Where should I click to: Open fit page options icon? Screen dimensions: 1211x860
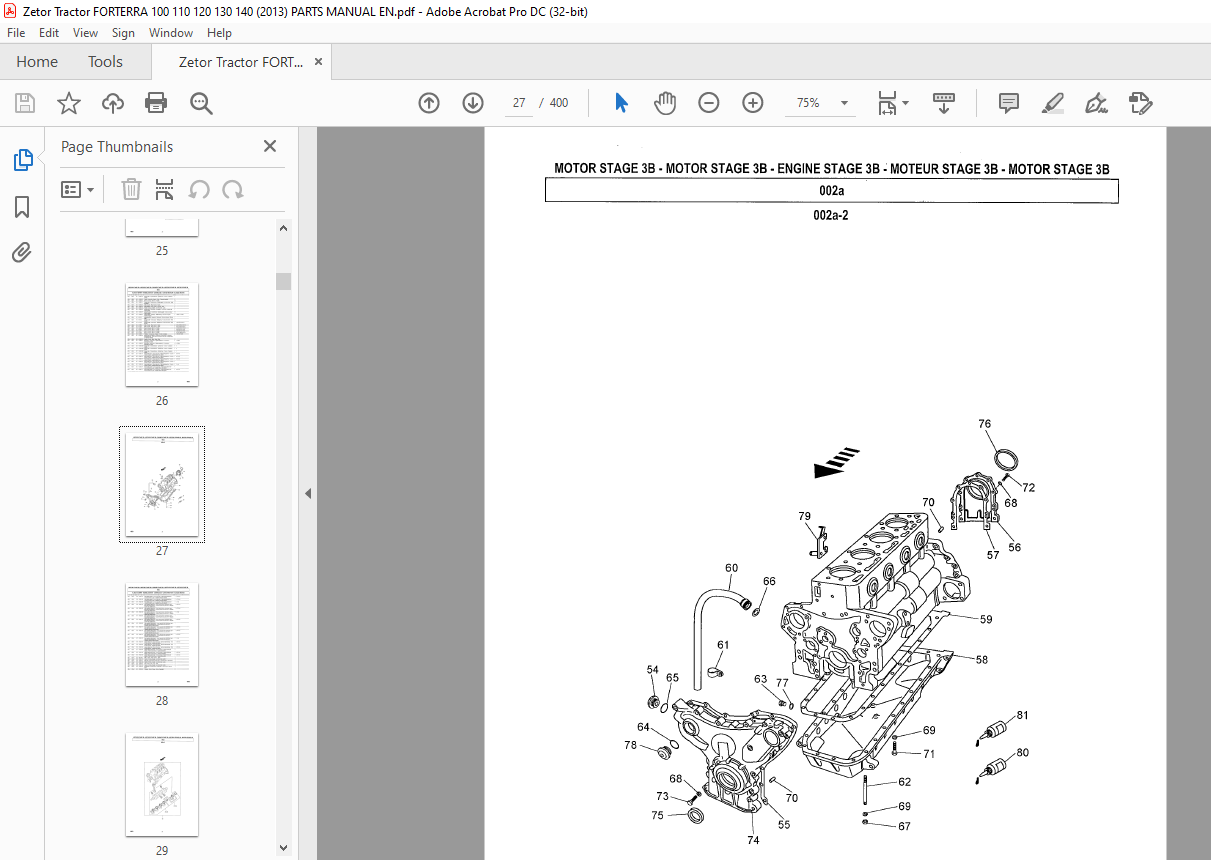(x=893, y=103)
